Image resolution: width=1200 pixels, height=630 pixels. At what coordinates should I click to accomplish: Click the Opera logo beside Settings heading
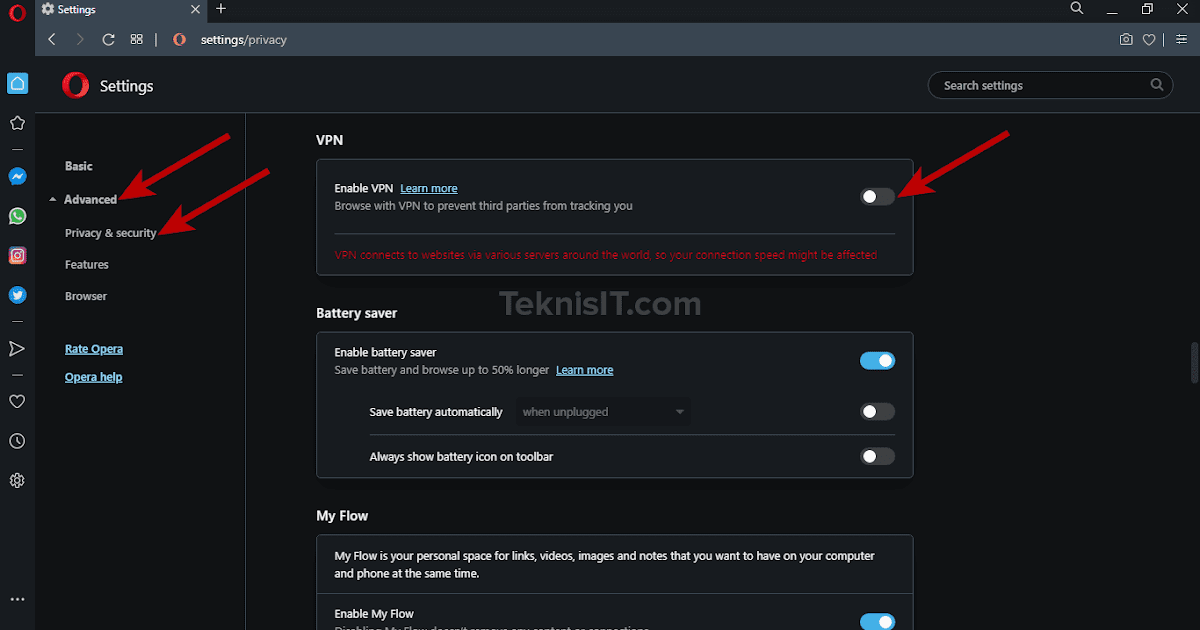tap(75, 86)
